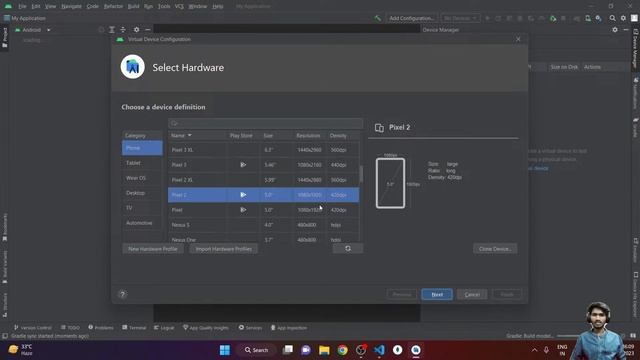This screenshot has width=640, height=360.
Task: Select the Wear OS category
Action: [142, 178]
